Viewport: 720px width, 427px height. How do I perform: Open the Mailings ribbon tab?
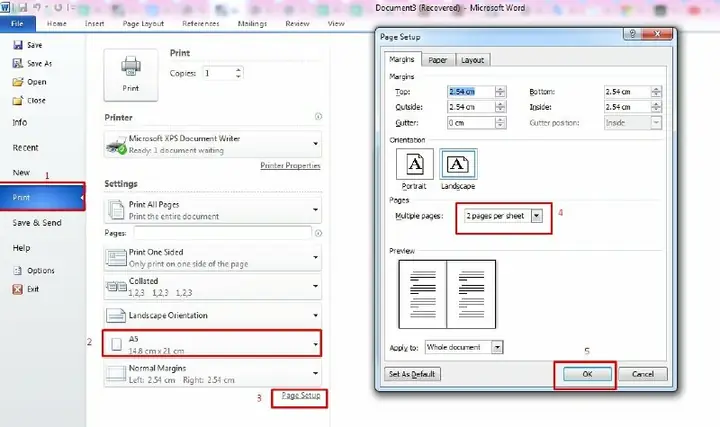click(252, 23)
